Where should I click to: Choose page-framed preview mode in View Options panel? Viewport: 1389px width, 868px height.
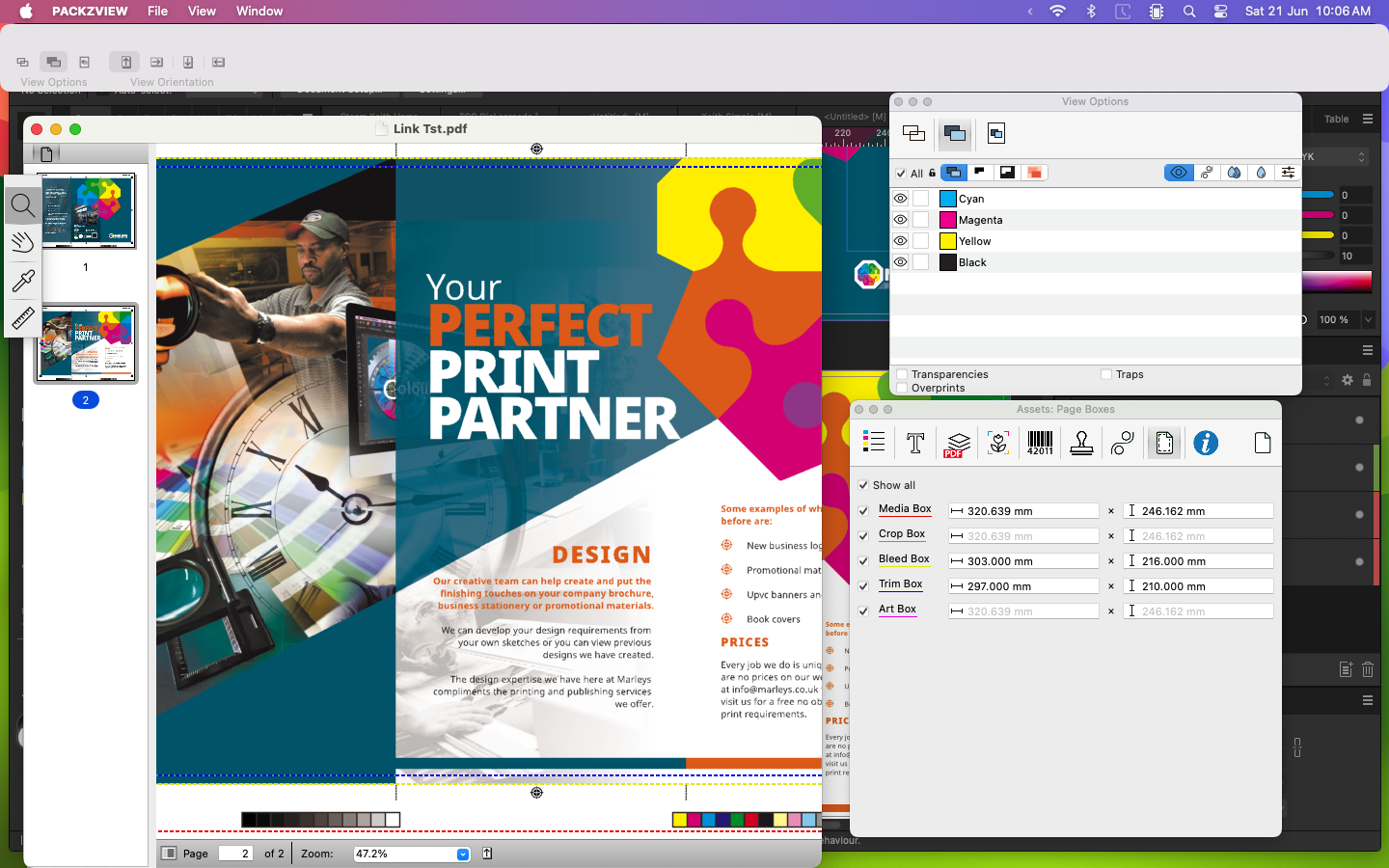pyautogui.click(x=996, y=133)
